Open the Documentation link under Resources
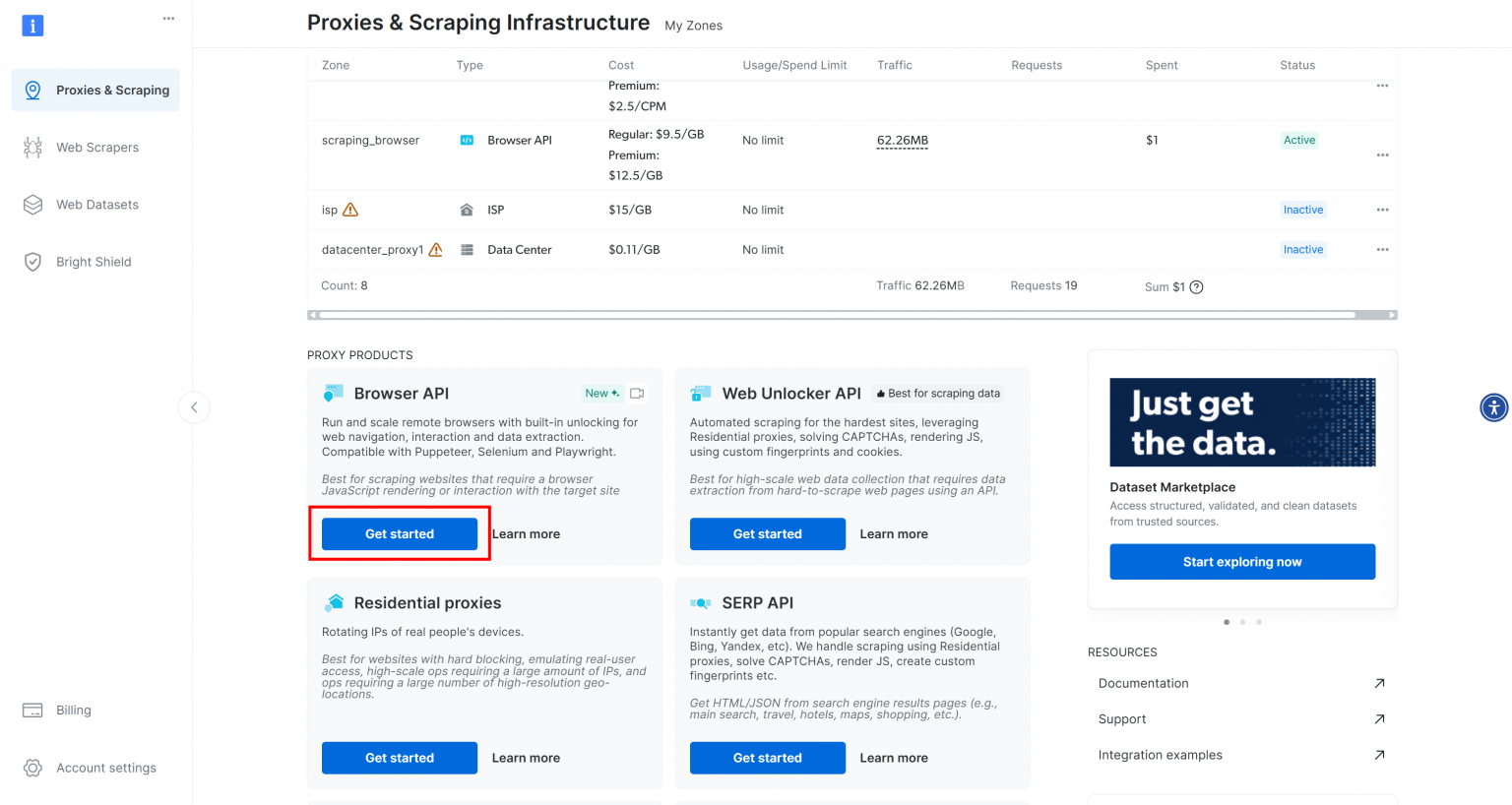 click(x=1143, y=683)
